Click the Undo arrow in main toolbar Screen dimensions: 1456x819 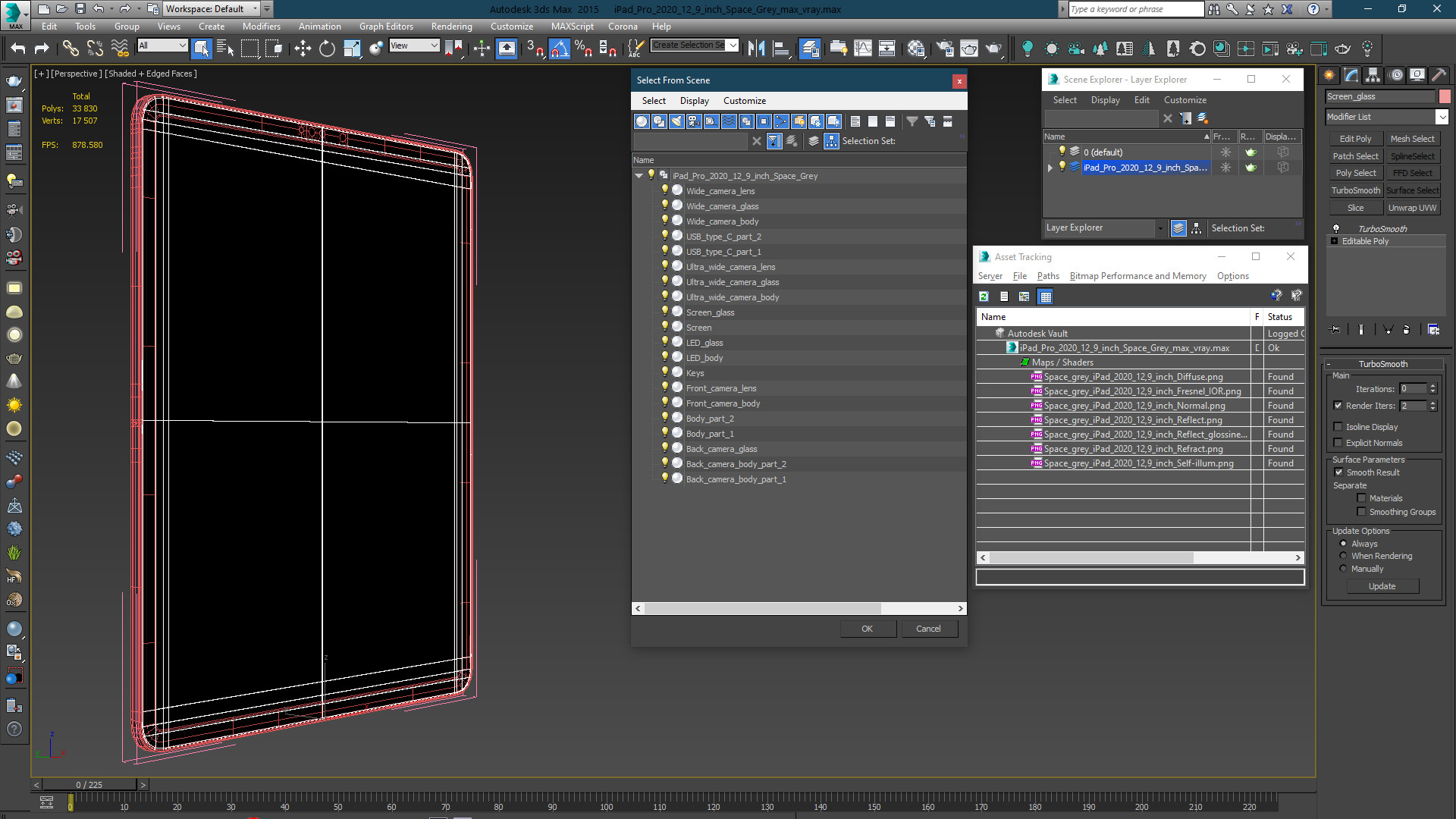pyautogui.click(x=18, y=49)
